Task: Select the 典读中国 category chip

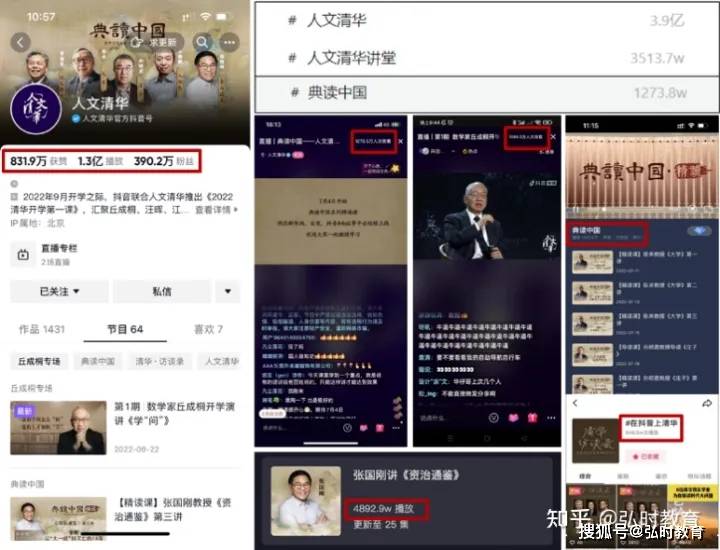Action: click(x=98, y=361)
